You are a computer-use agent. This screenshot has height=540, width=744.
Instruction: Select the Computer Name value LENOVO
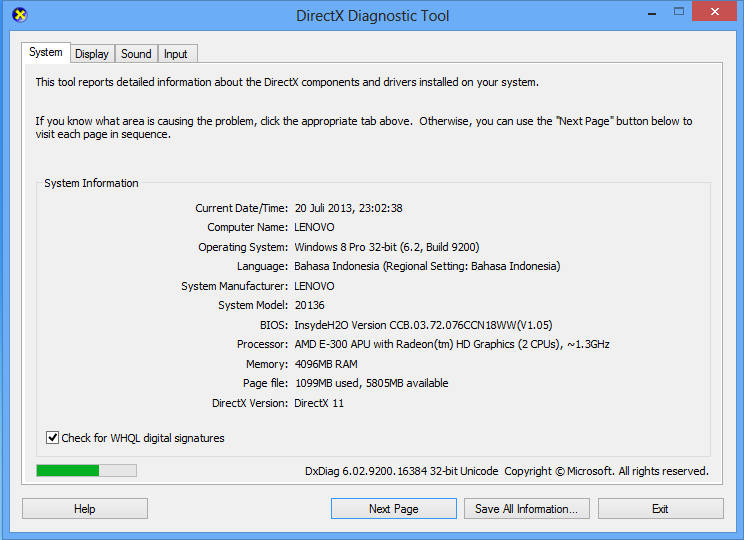pos(314,227)
